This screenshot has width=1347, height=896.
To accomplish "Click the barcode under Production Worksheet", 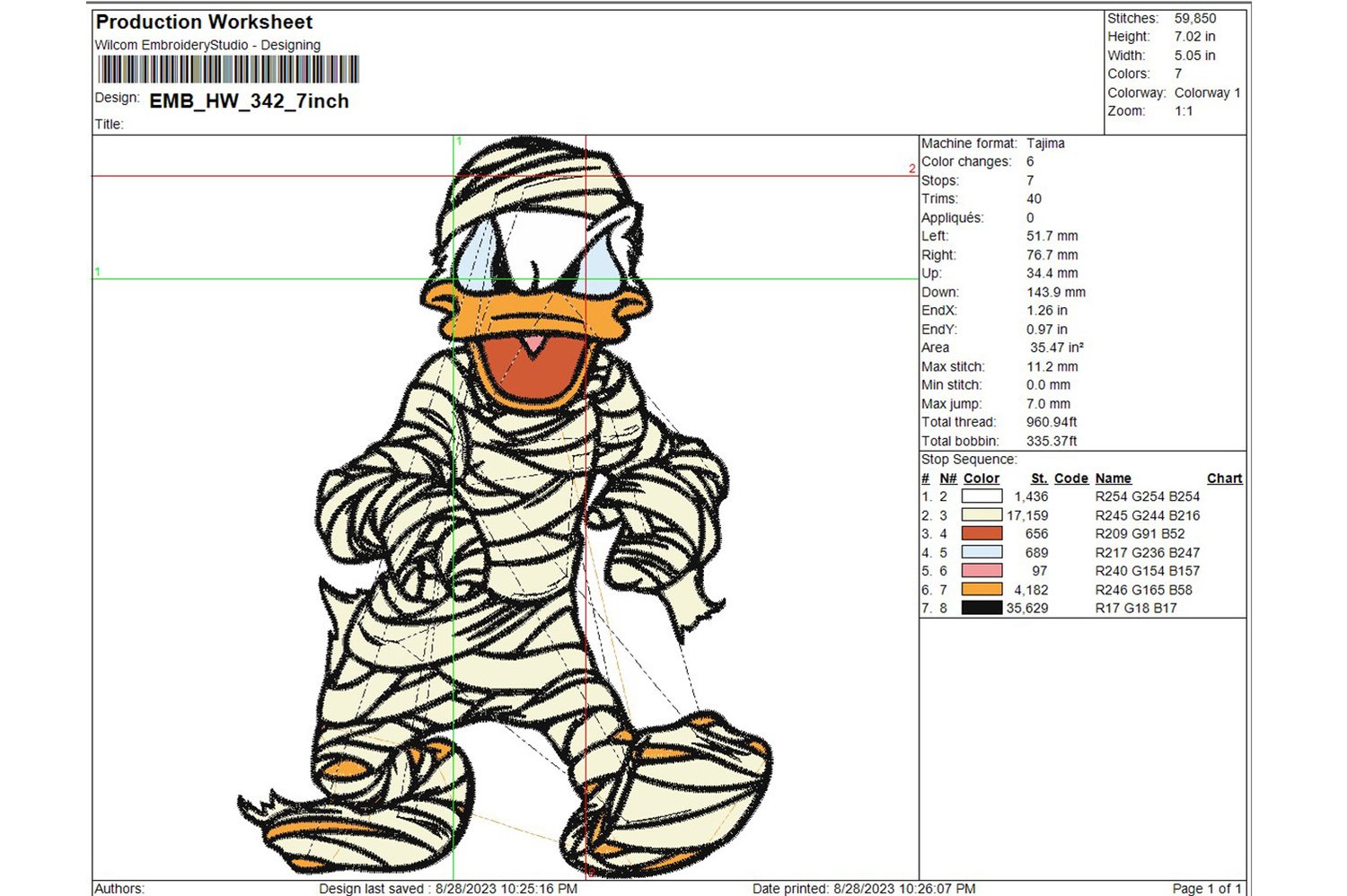I will point(228,70).
